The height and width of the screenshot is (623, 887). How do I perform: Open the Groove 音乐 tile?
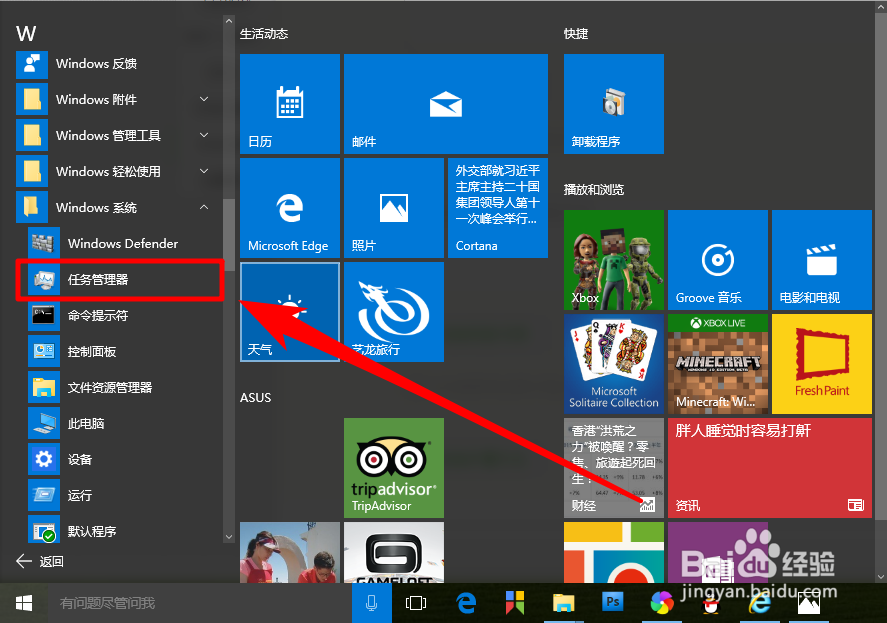click(717, 259)
